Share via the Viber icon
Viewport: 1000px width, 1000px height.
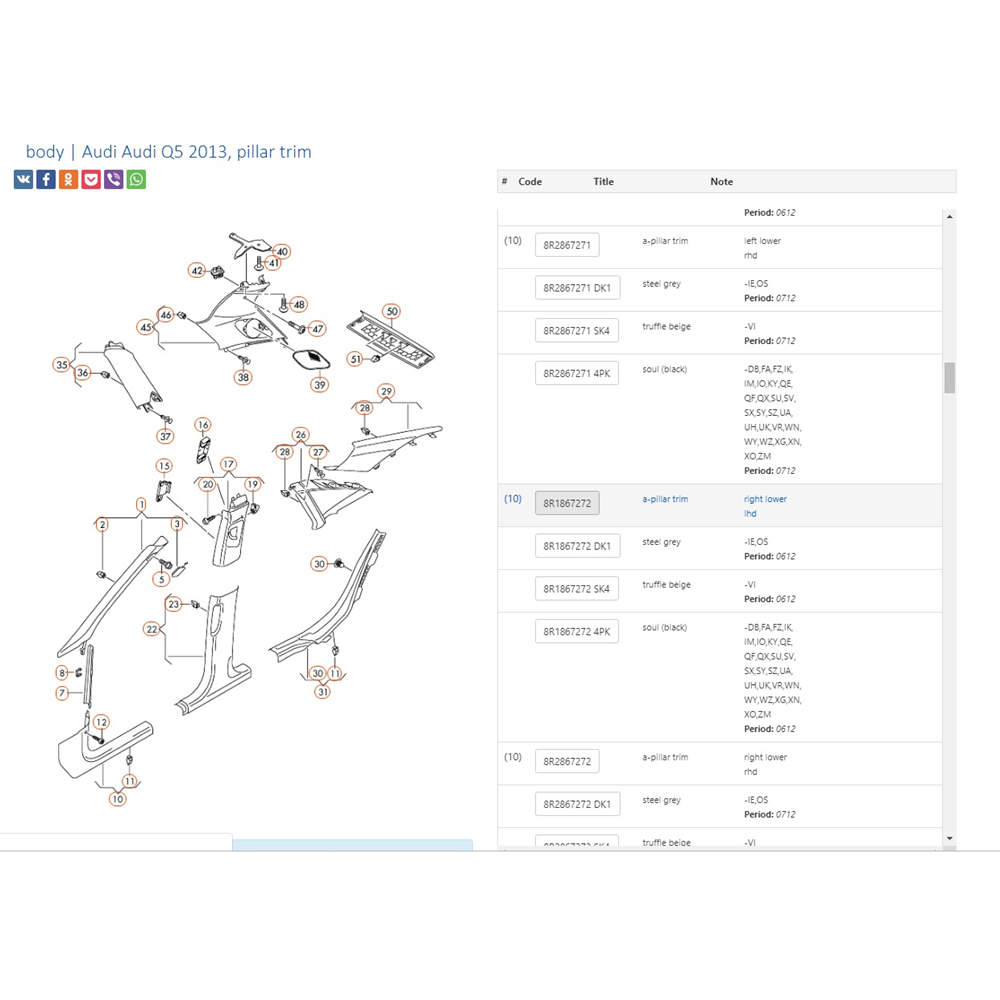pyautogui.click(x=113, y=180)
